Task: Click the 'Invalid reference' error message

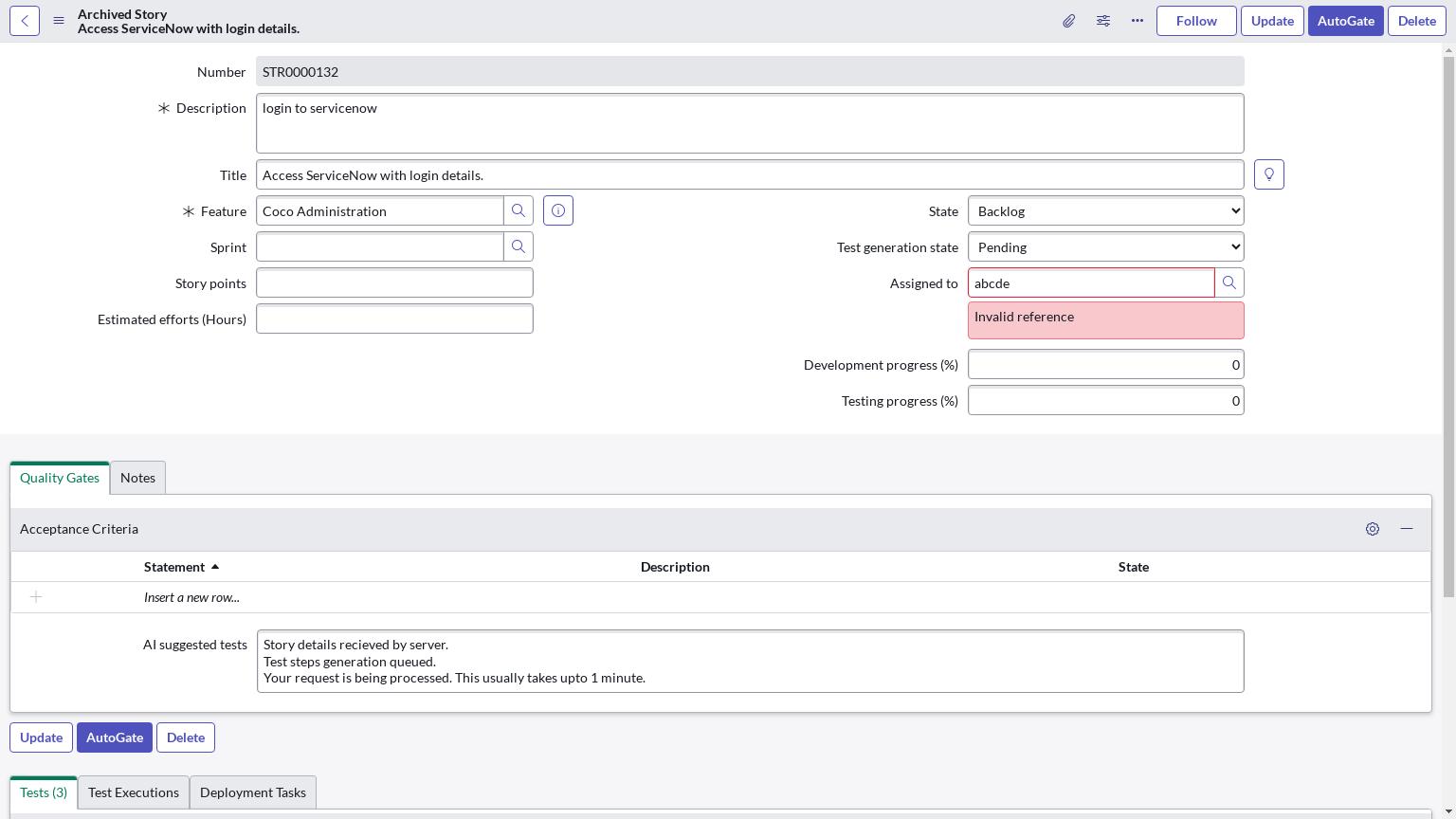Action: (x=1106, y=320)
